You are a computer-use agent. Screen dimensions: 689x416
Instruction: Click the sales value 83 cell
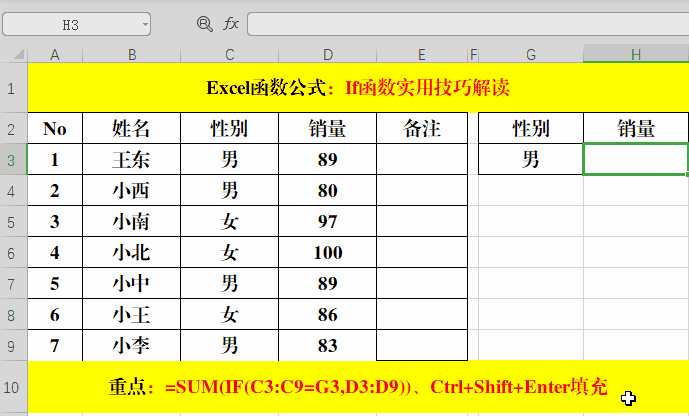coord(327,346)
